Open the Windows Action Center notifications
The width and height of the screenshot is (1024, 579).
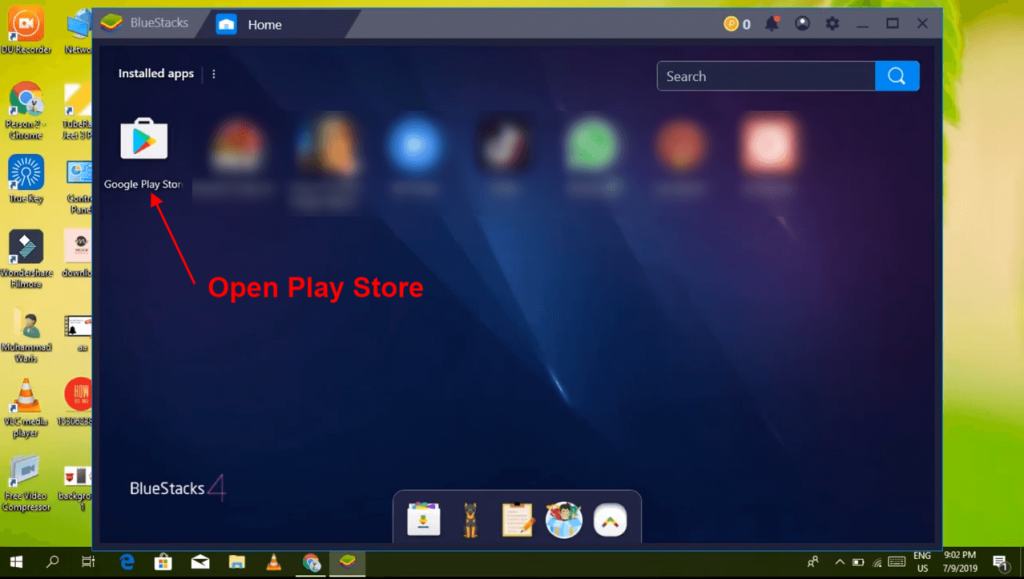coord(1001,562)
